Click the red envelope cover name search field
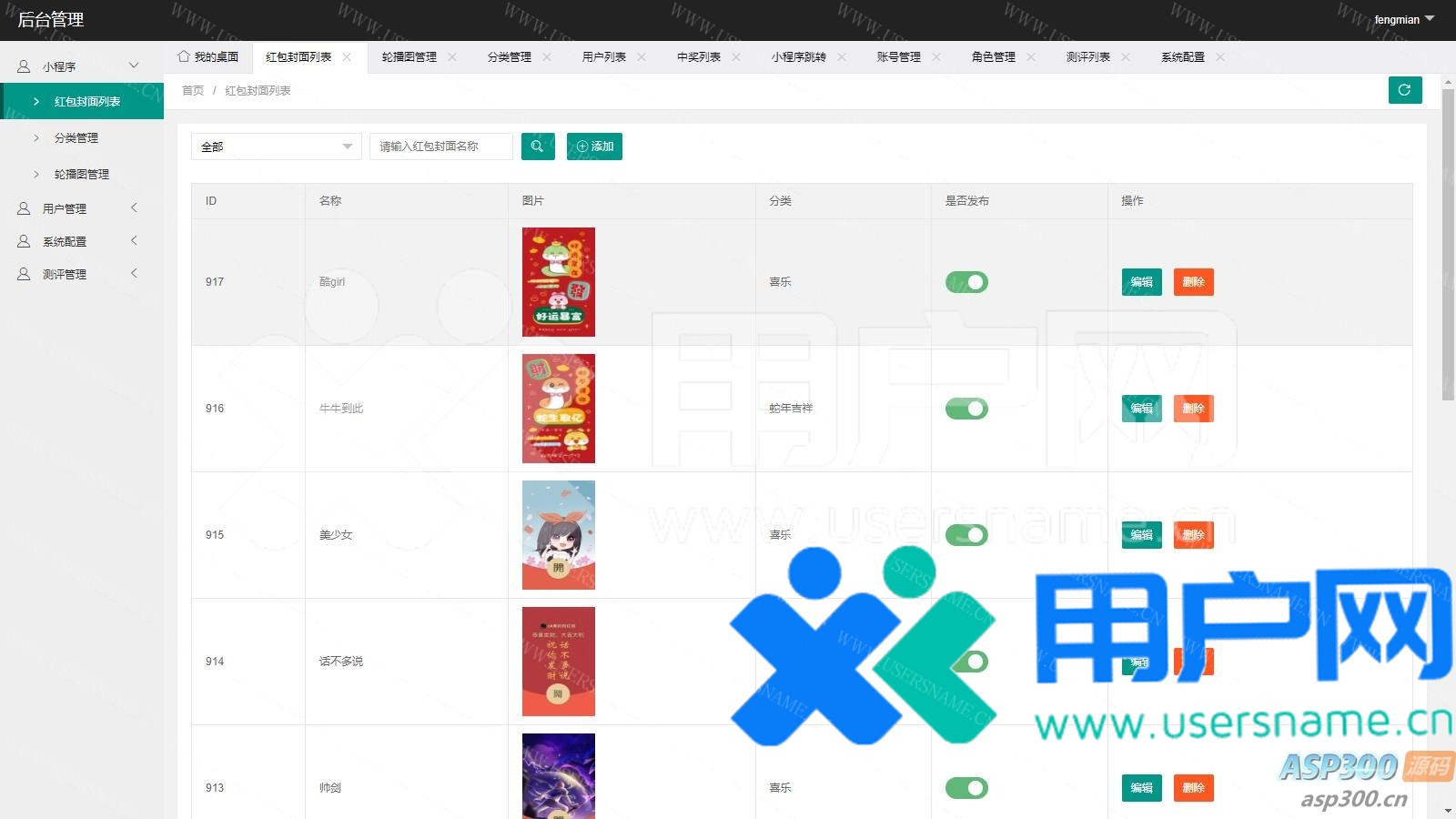Image resolution: width=1456 pixels, height=819 pixels. [441, 147]
